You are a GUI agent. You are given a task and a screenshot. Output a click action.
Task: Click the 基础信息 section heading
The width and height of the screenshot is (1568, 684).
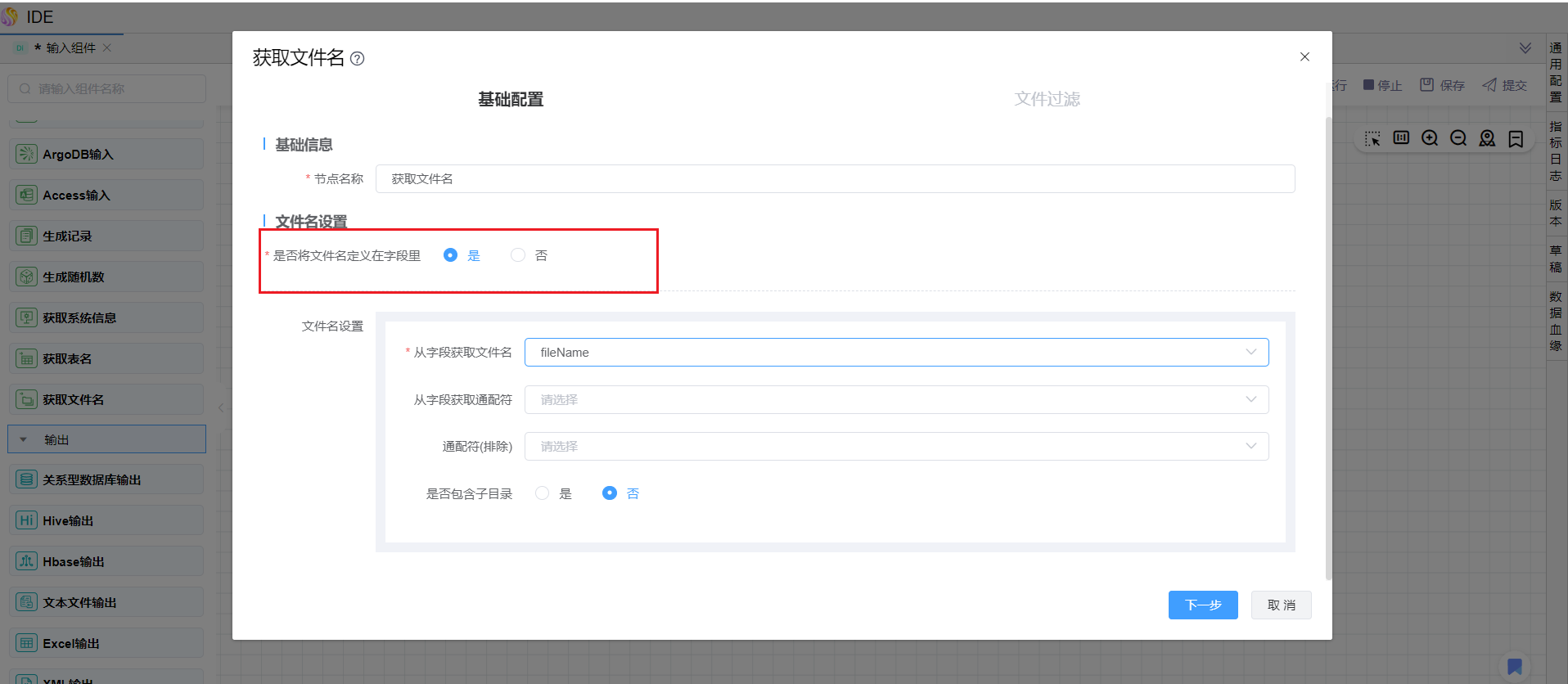pos(304,145)
